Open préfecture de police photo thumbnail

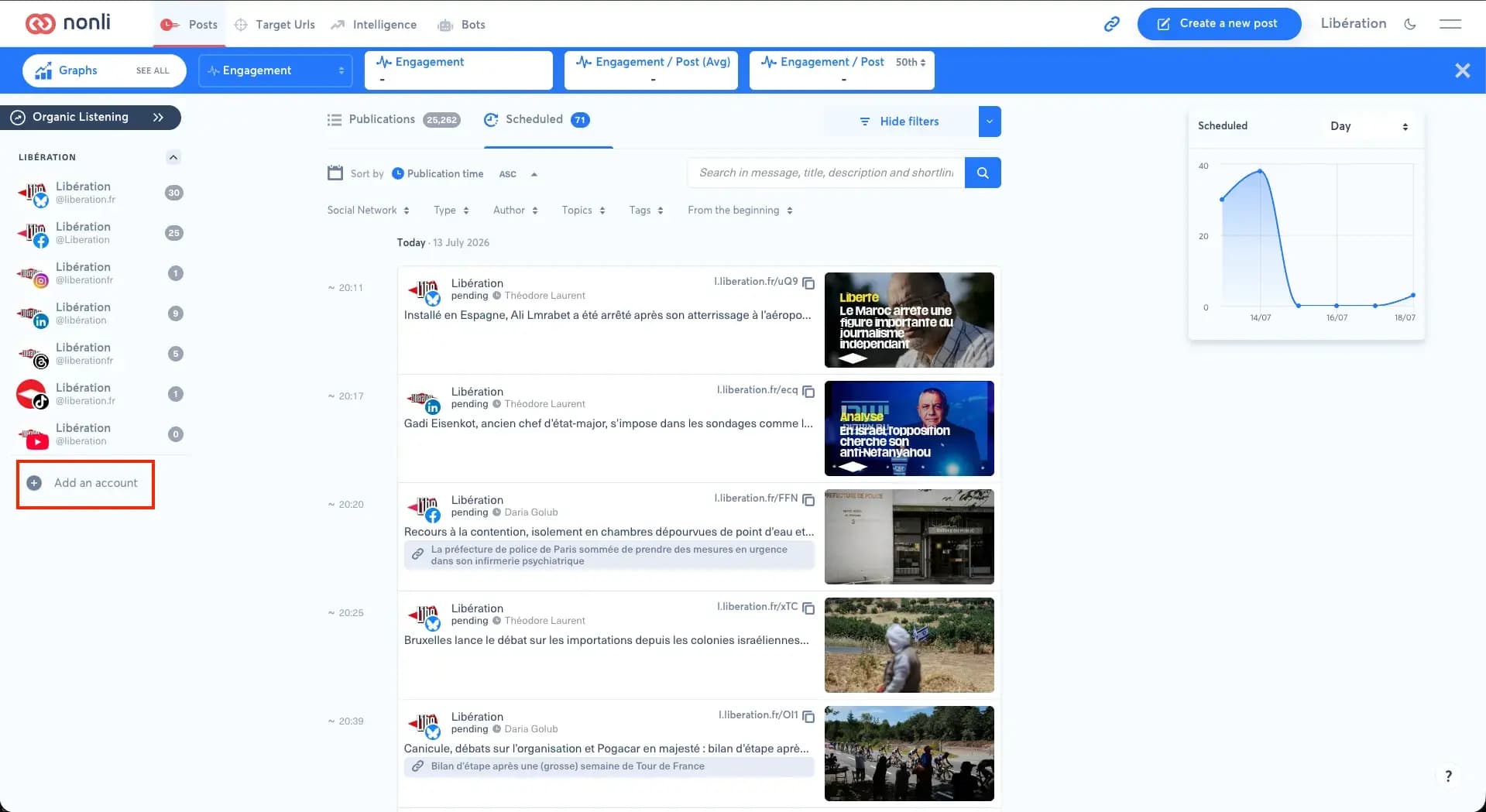click(909, 536)
